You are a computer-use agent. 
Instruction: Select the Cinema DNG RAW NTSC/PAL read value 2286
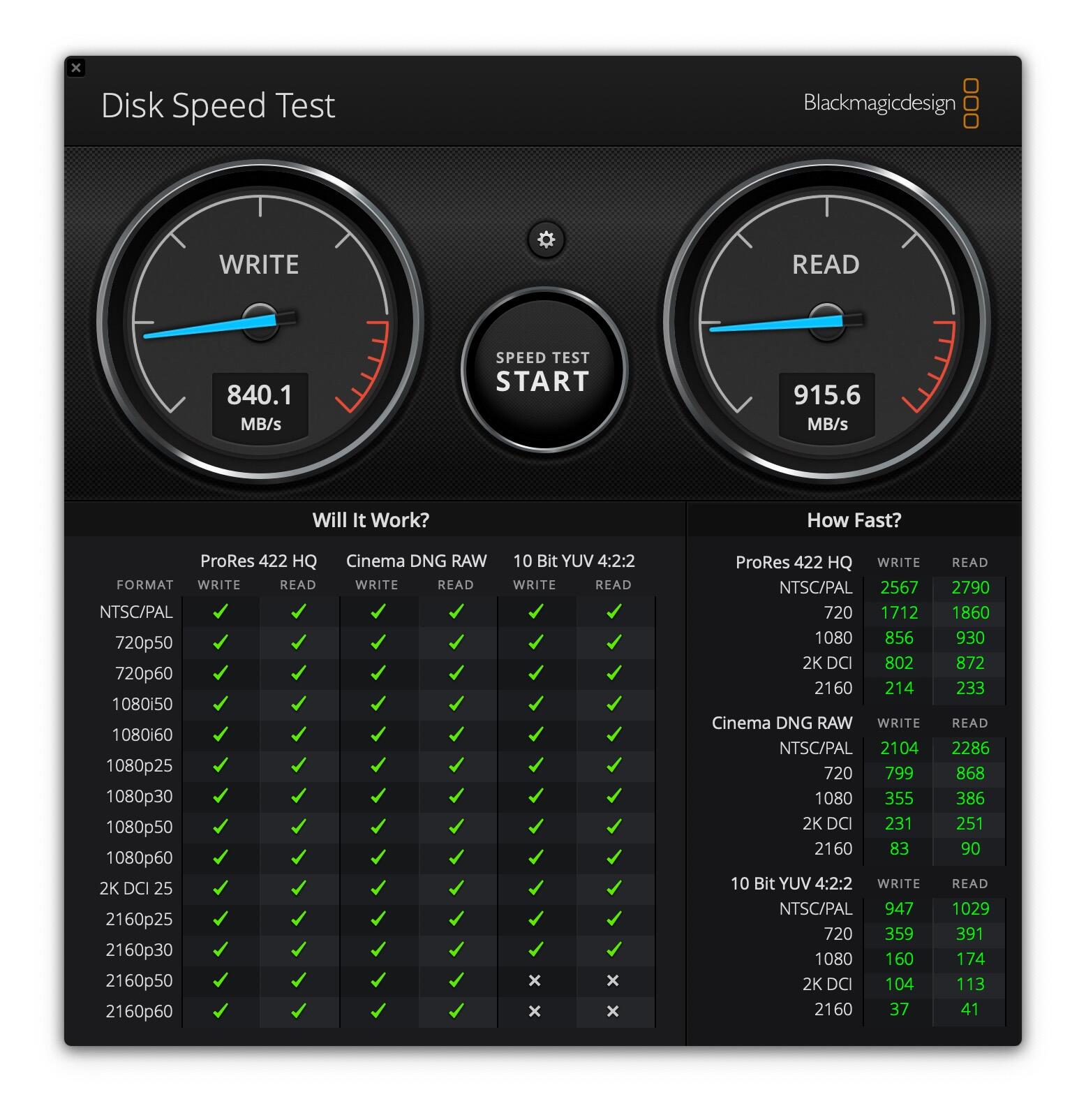coord(969,749)
